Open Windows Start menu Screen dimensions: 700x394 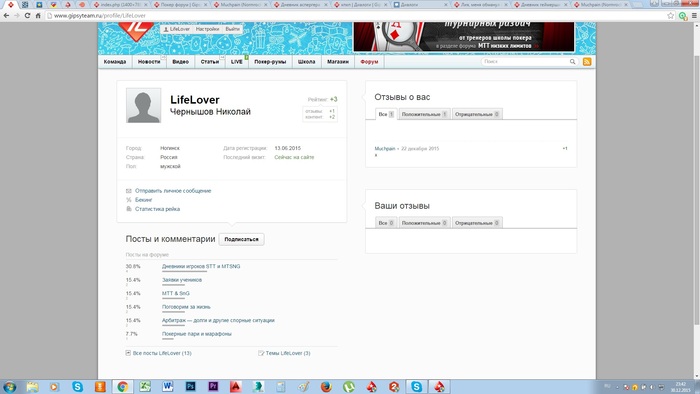click(10, 386)
